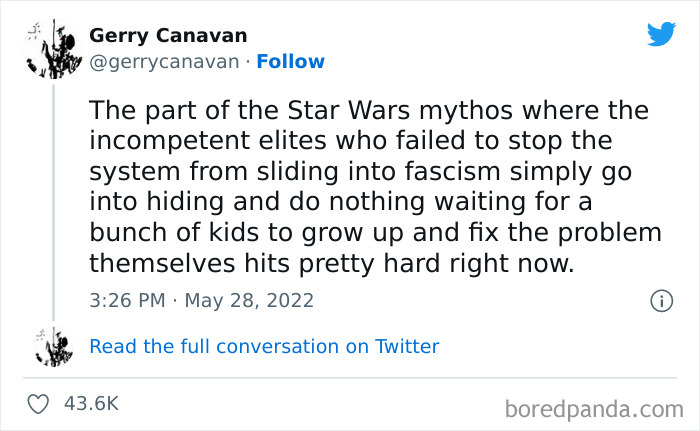Click small avatar beside the conversation link
This screenshot has width=700, height=431.
tap(53, 347)
